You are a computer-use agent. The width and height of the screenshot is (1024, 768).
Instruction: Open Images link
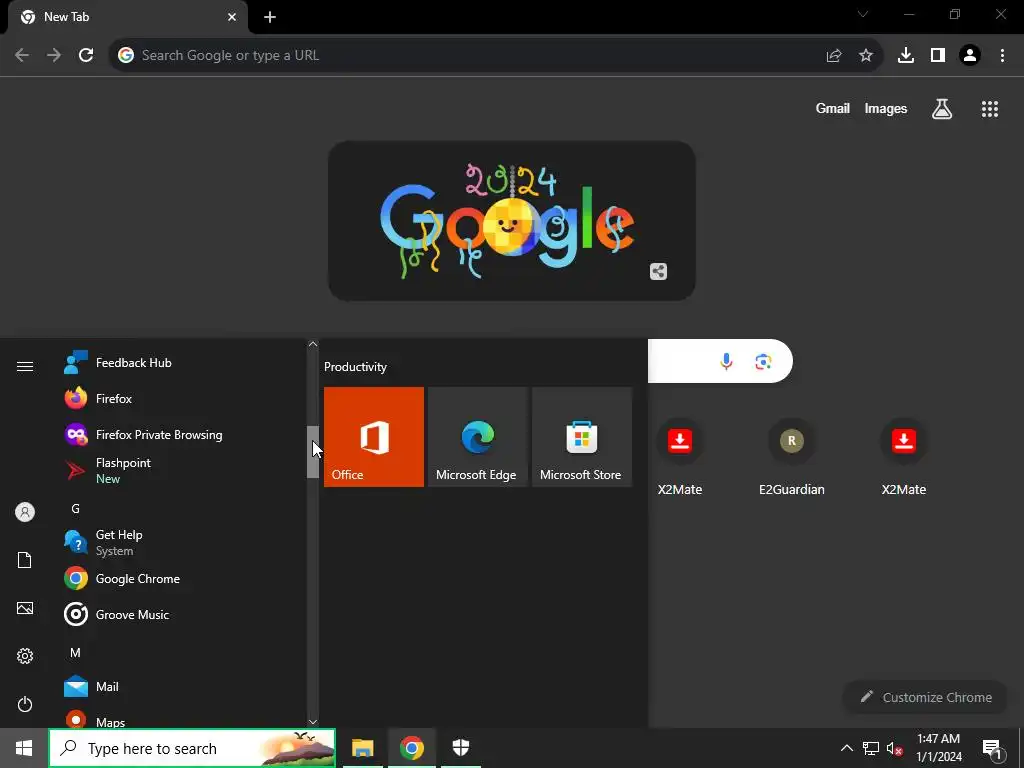(x=886, y=108)
